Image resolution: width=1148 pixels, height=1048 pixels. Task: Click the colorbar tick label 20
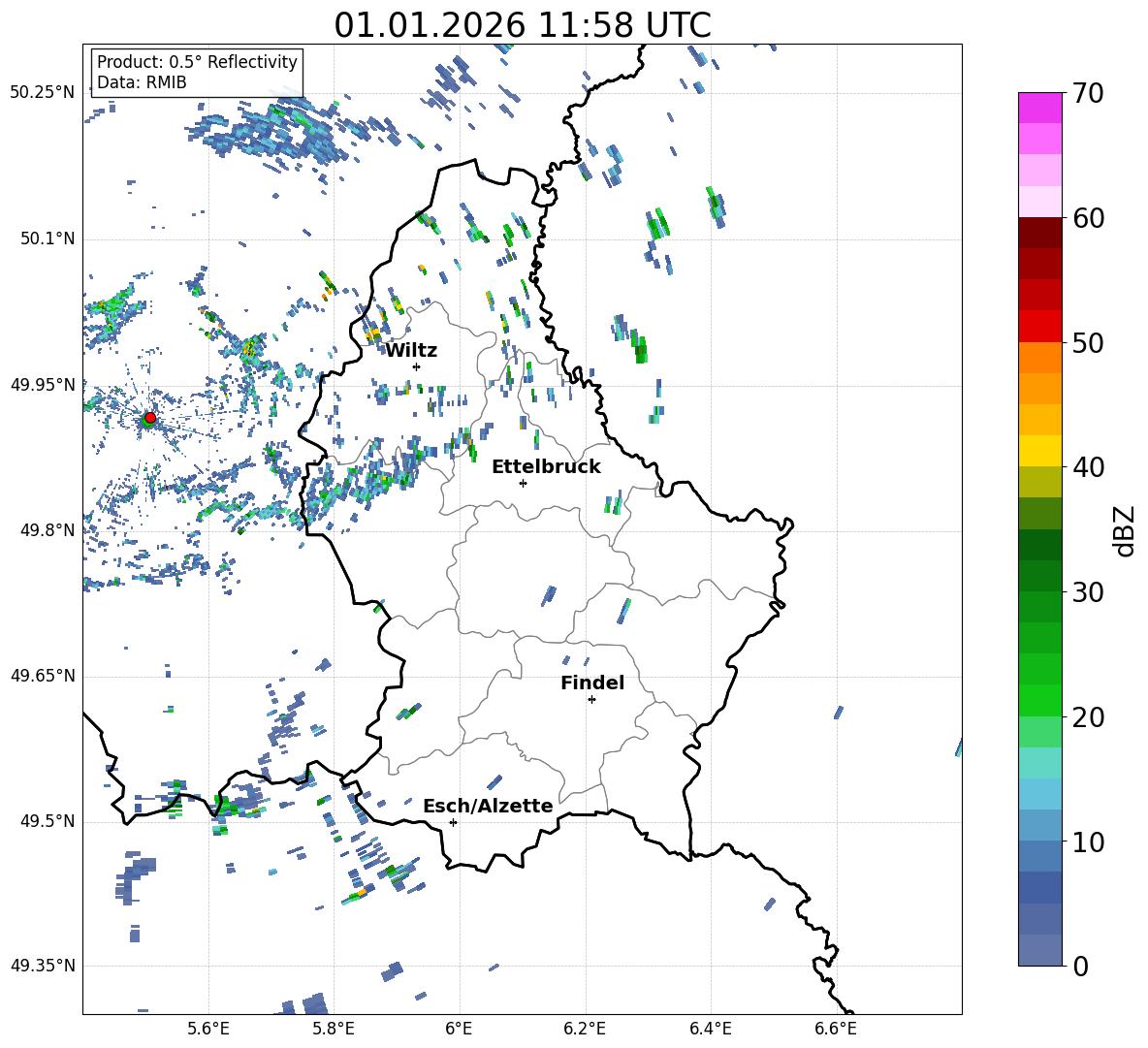1088,717
